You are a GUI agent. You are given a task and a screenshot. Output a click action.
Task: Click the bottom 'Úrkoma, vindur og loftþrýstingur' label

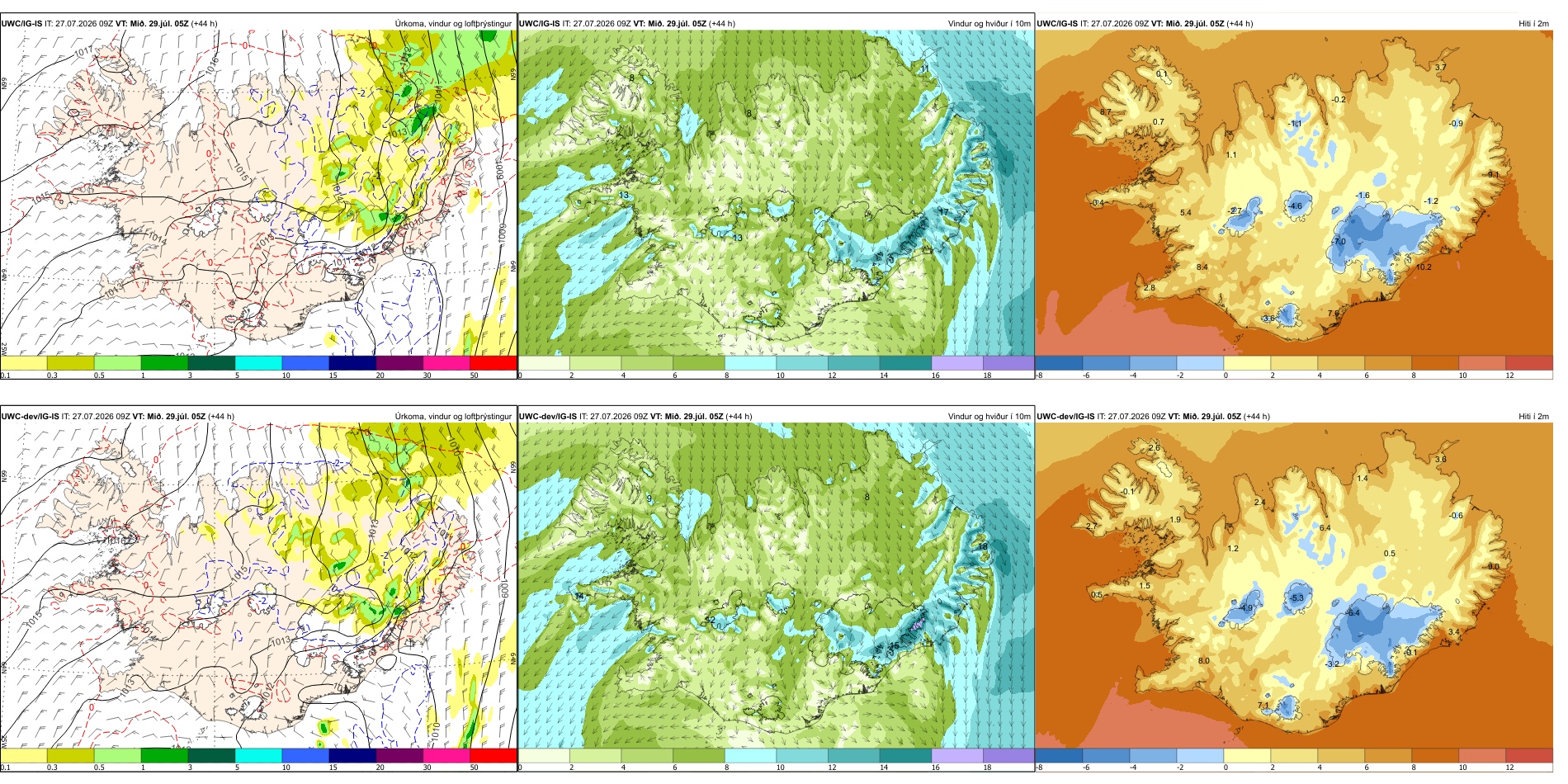(x=453, y=417)
